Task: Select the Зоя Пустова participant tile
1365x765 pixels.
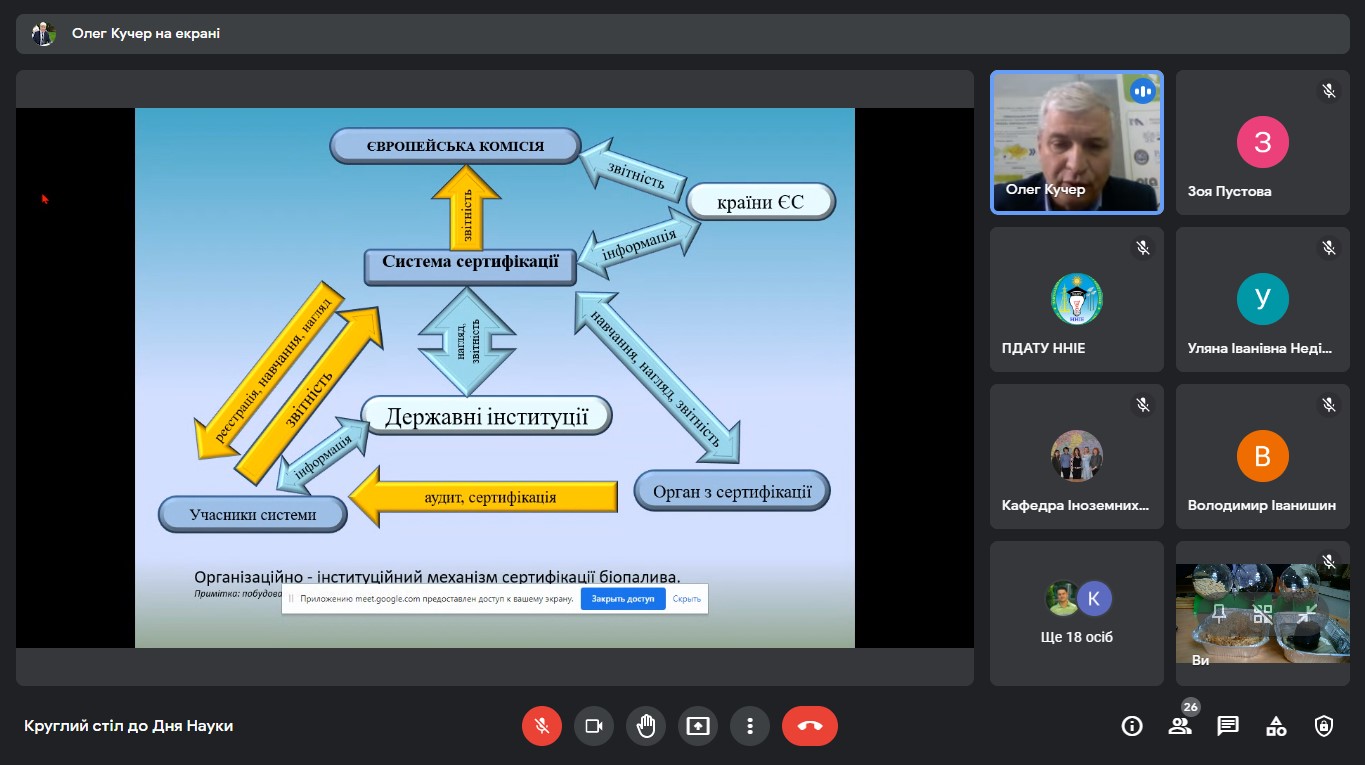Action: point(1262,142)
